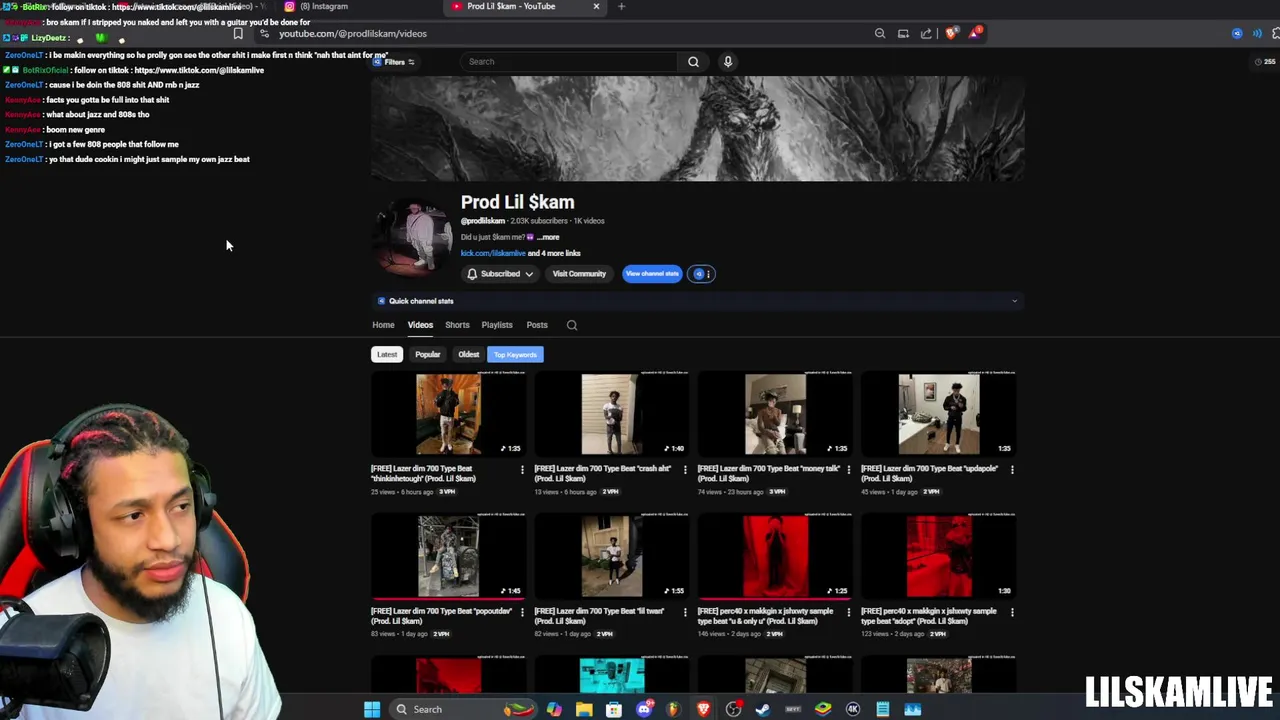This screenshot has width=1280, height=720.
Task: Expand channel description with ...more
Action: pos(548,237)
